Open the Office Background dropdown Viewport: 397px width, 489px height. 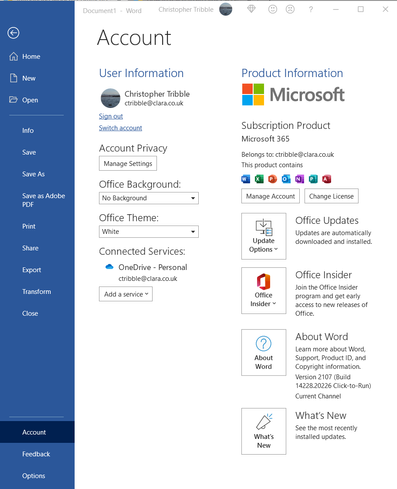point(149,198)
